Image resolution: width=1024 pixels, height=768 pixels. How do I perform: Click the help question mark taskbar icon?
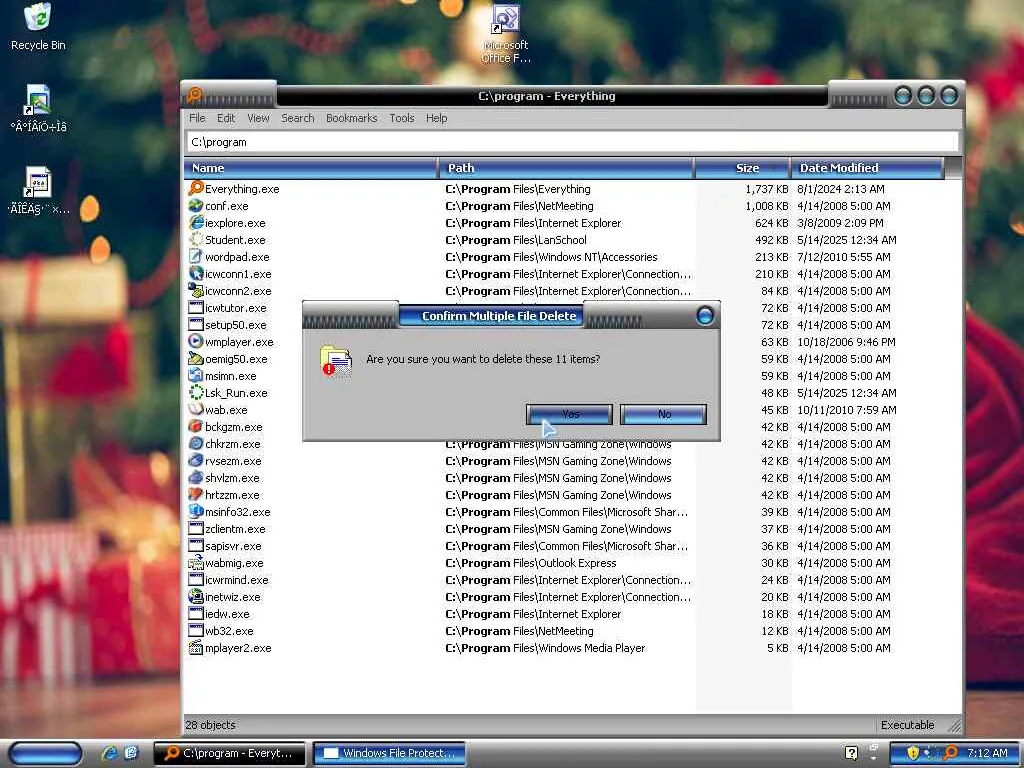[x=851, y=753]
